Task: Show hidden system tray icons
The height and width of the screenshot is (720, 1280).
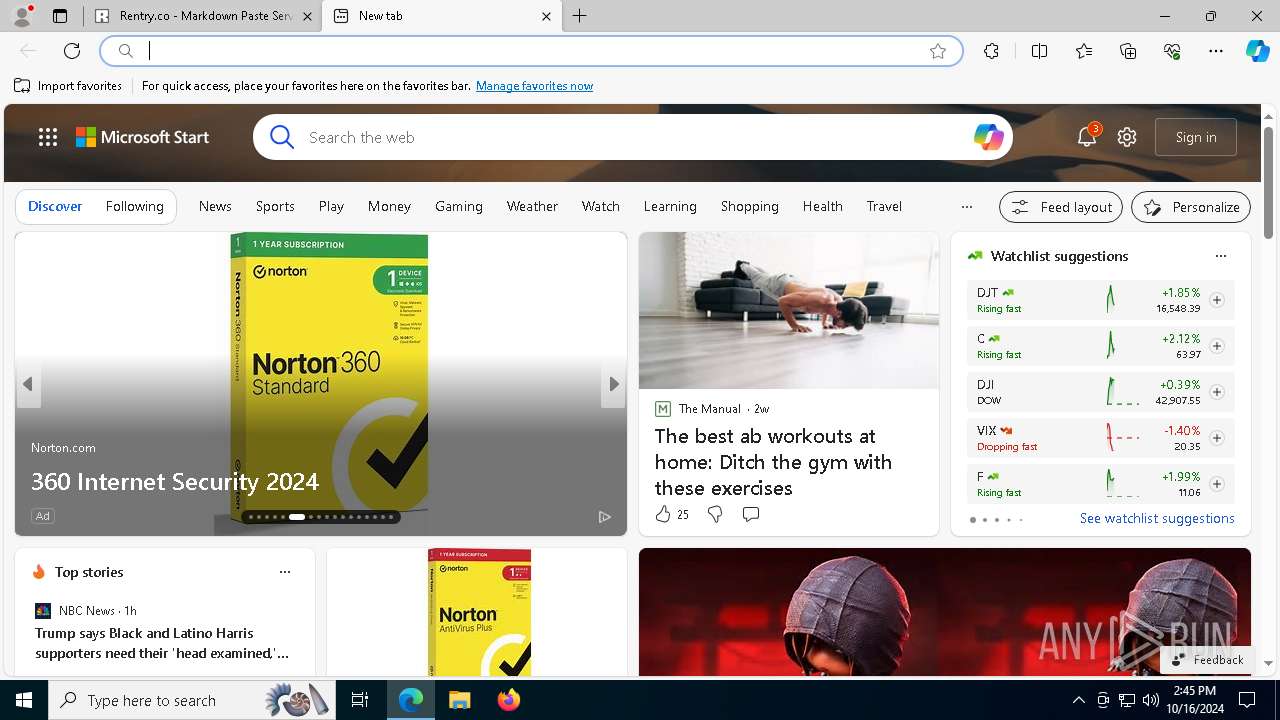Action: [x=1078, y=700]
